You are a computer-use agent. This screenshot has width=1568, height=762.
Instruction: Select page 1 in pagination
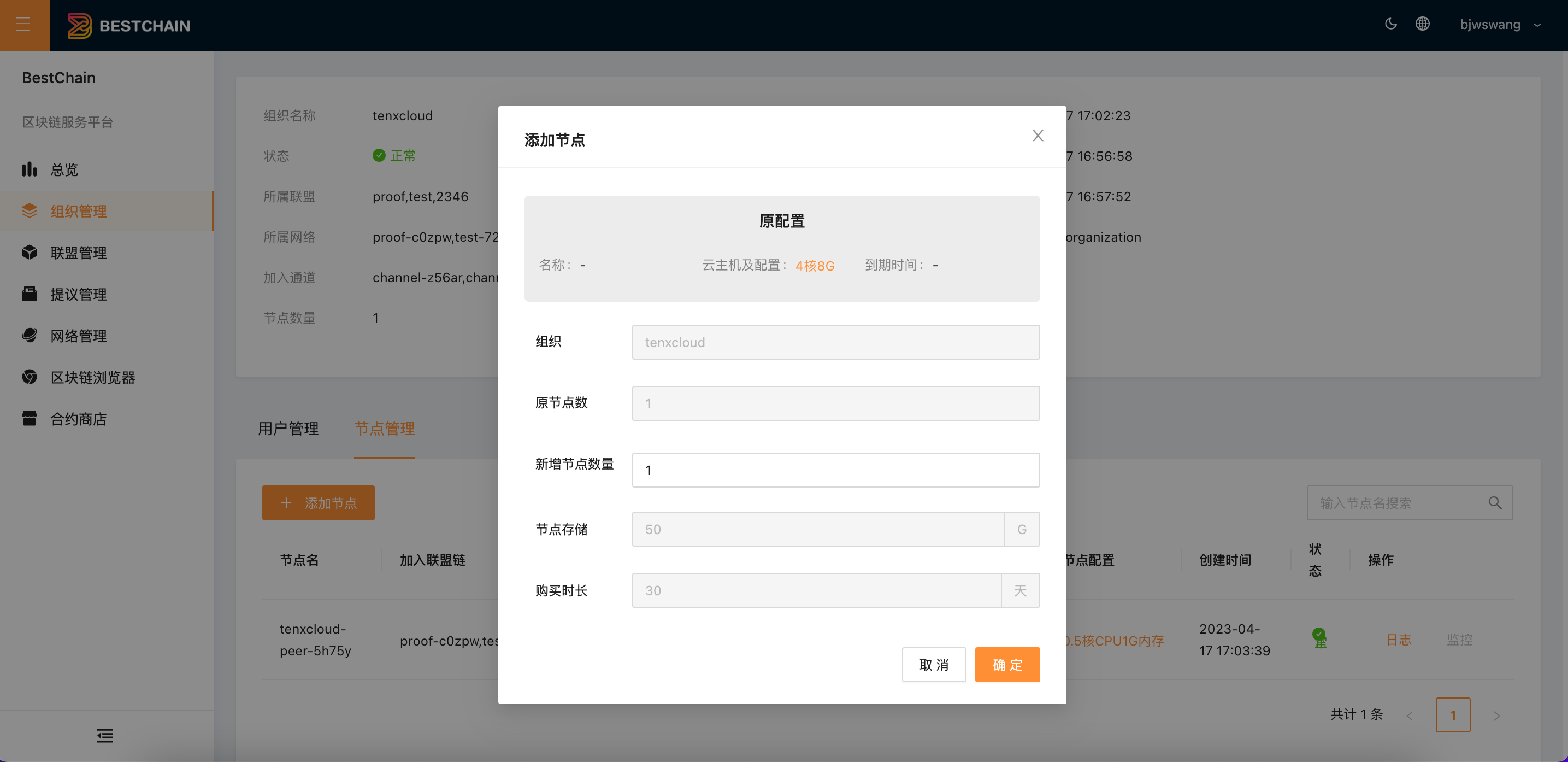[x=1452, y=715]
